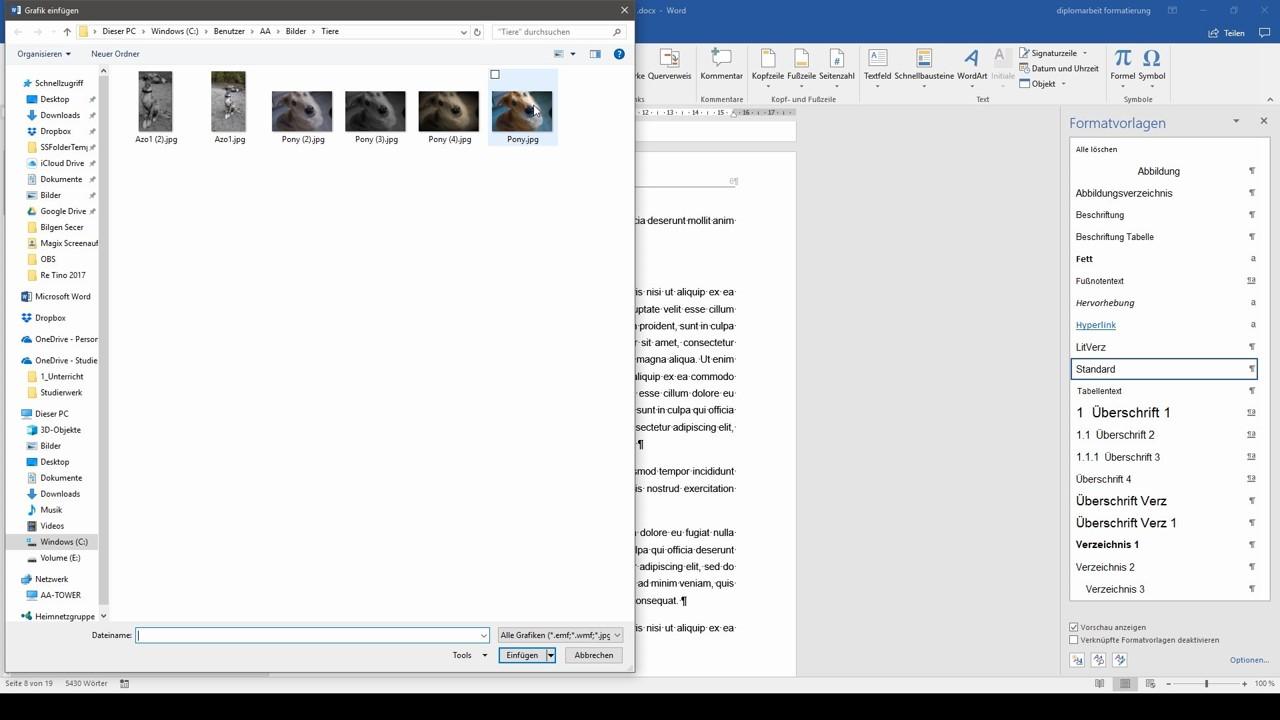Open the Tools menu in dialog
Image resolution: width=1280 pixels, height=720 pixels.
tap(469, 655)
